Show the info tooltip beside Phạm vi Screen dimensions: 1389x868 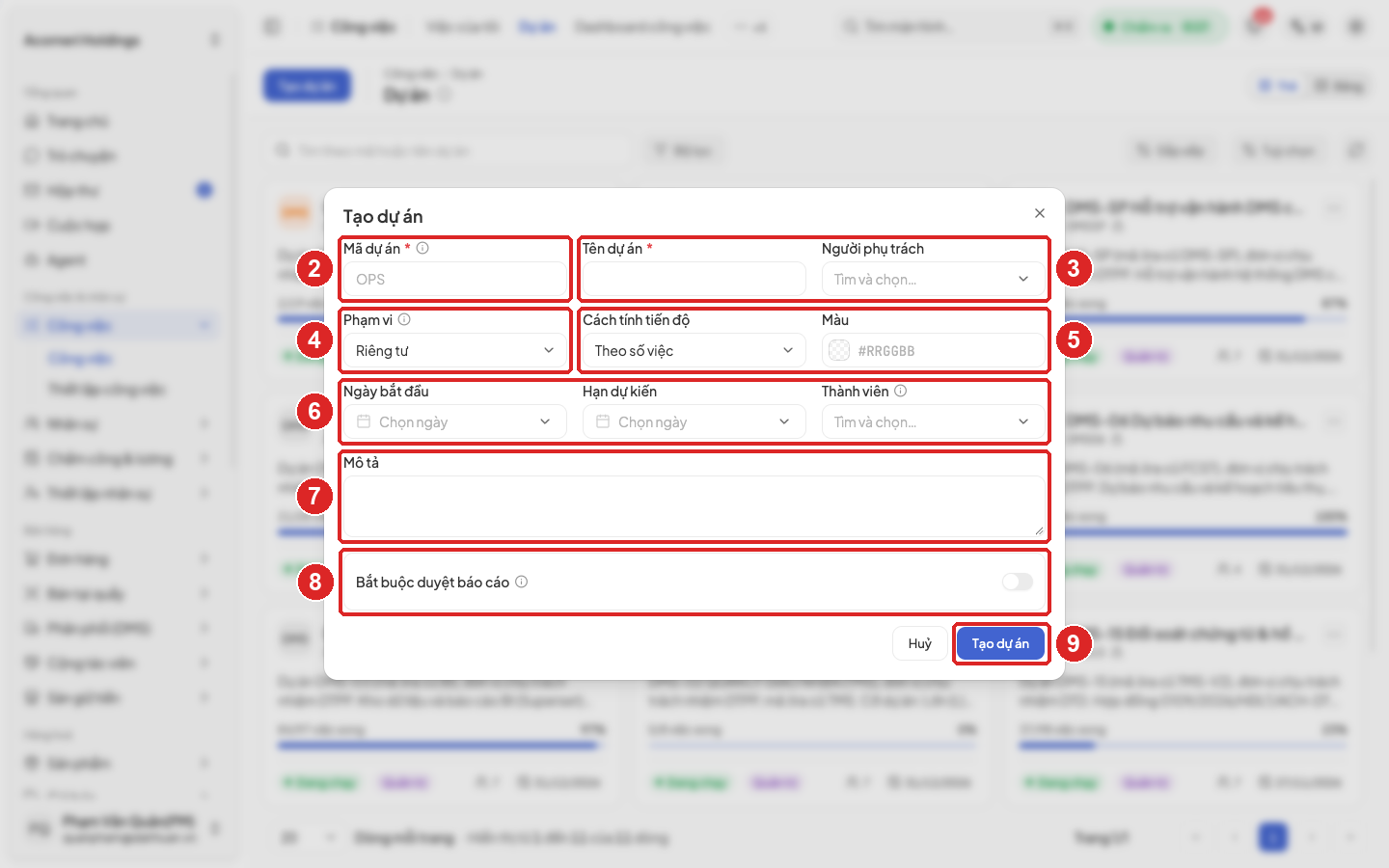(x=404, y=319)
